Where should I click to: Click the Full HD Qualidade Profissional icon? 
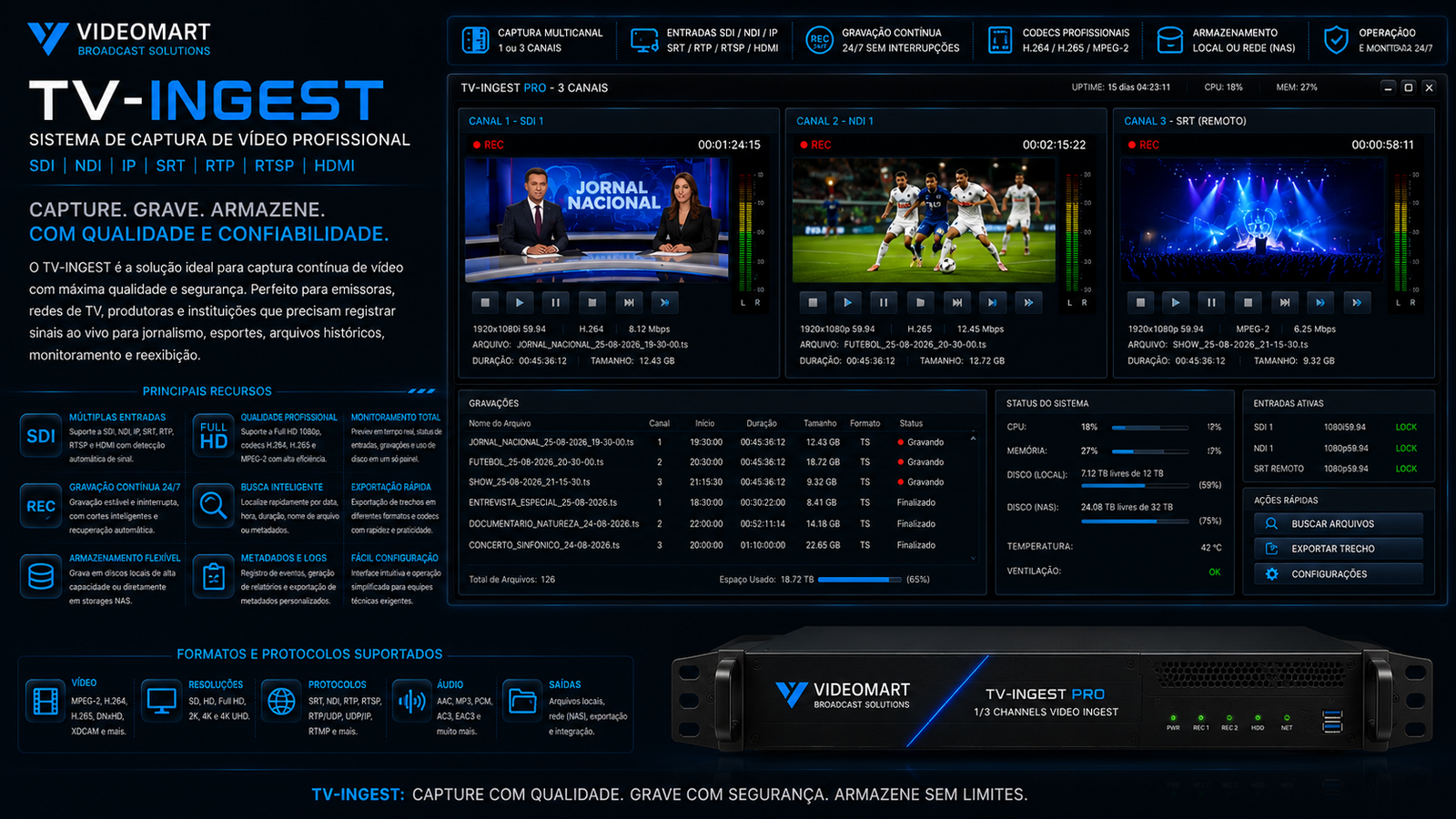pyautogui.click(x=213, y=436)
